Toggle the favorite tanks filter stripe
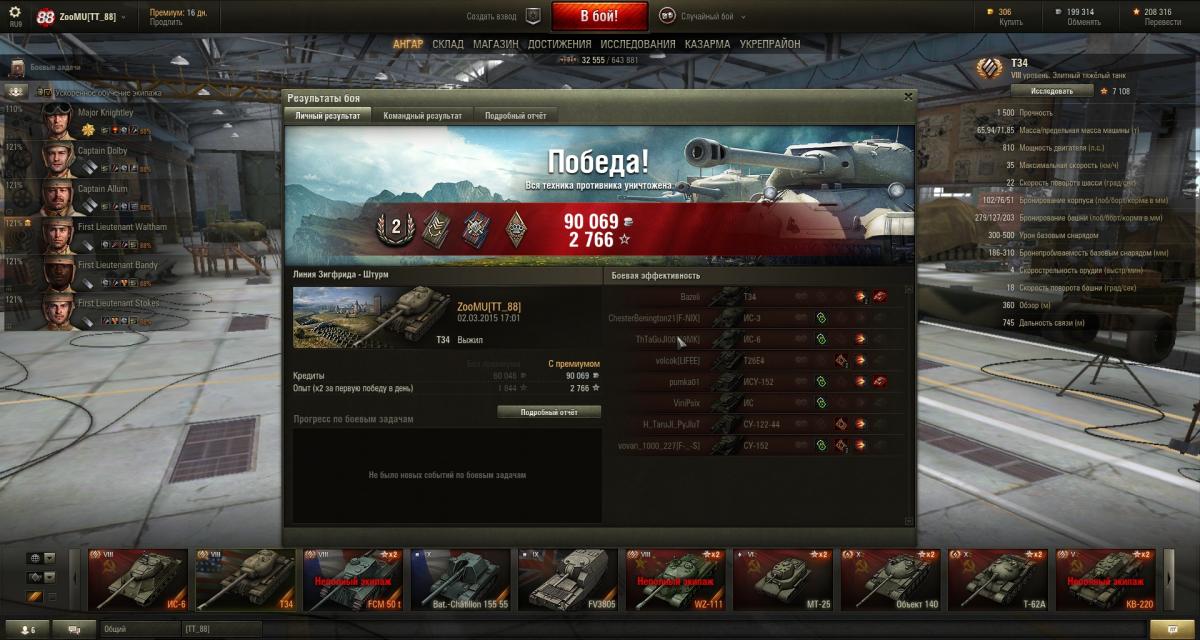This screenshot has width=1200, height=640. click(x=33, y=597)
